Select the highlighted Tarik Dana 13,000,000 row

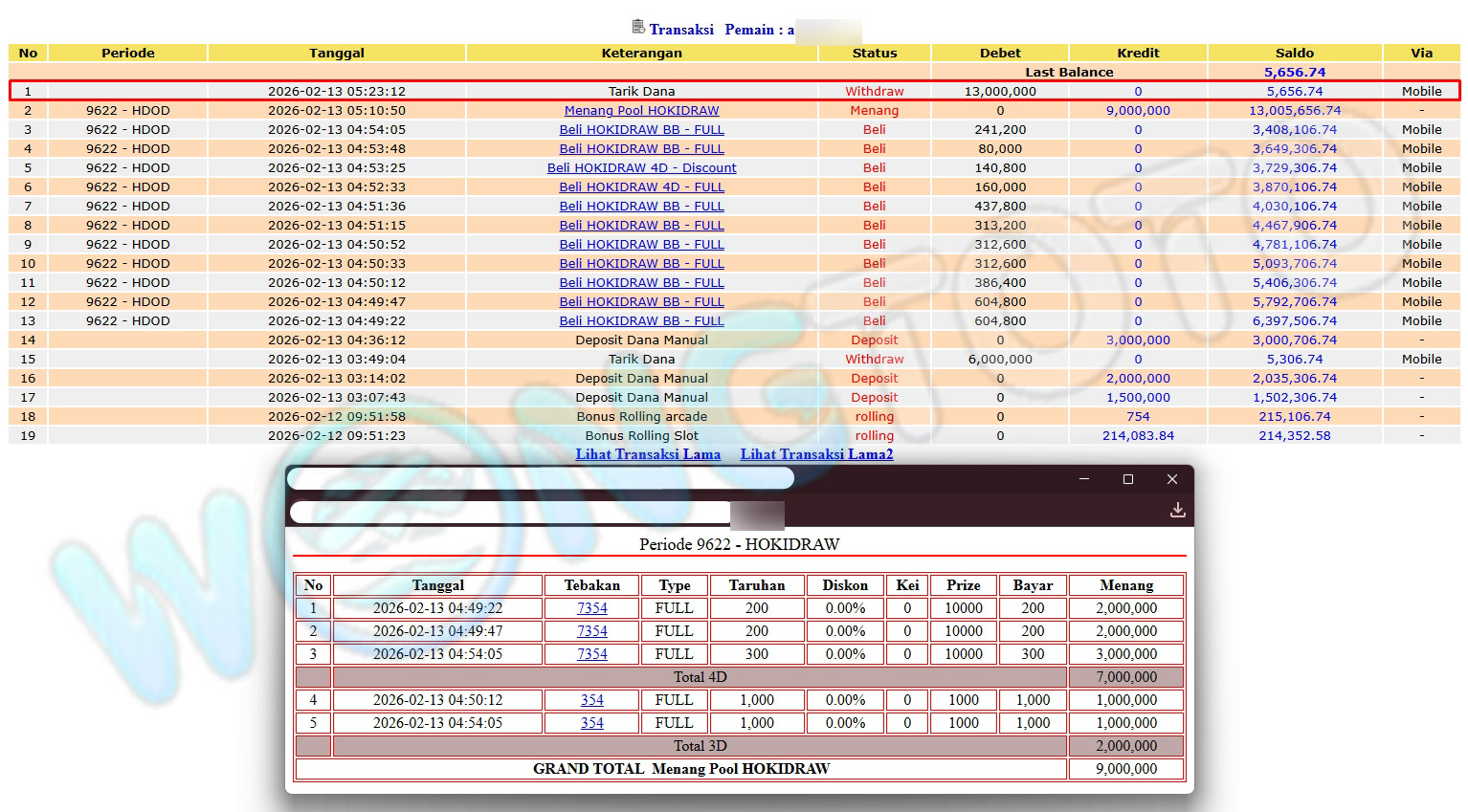[641, 92]
